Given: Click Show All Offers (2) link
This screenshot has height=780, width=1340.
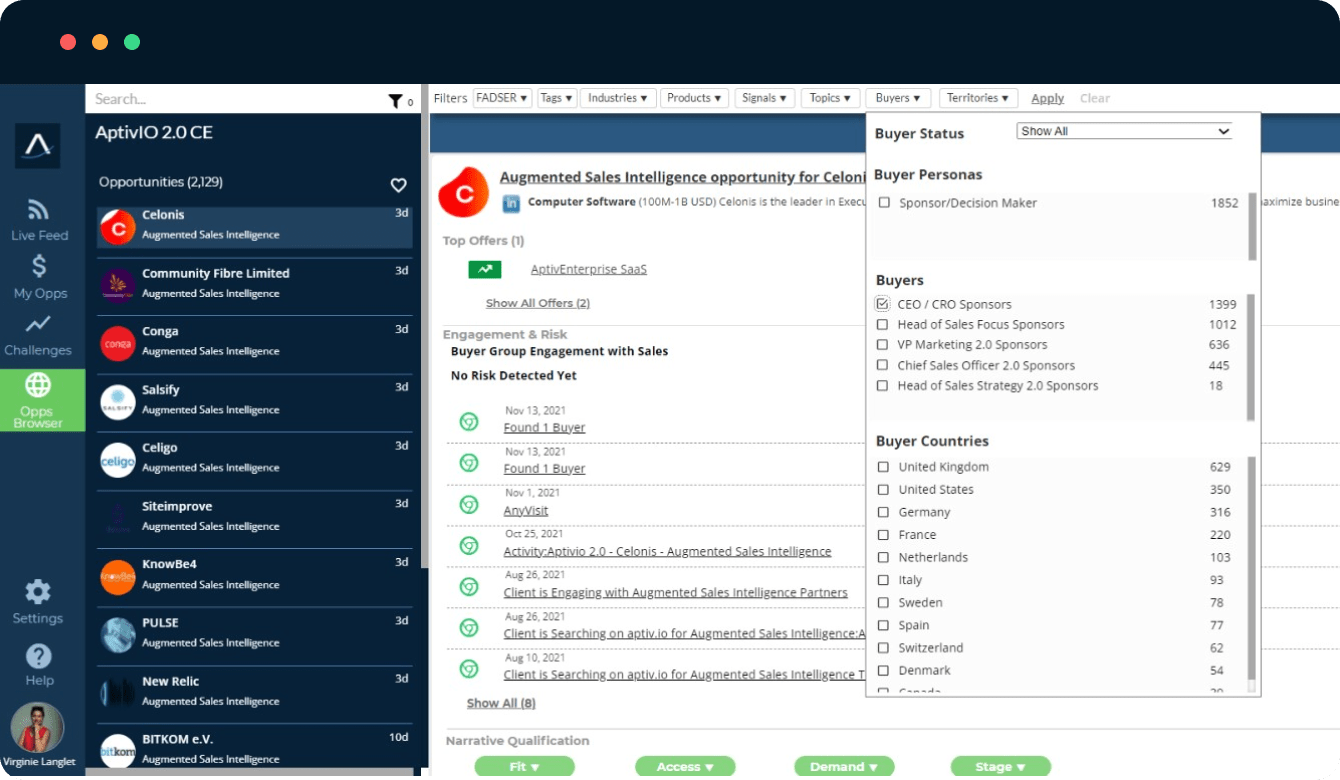Looking at the screenshot, I should pyautogui.click(x=537, y=303).
